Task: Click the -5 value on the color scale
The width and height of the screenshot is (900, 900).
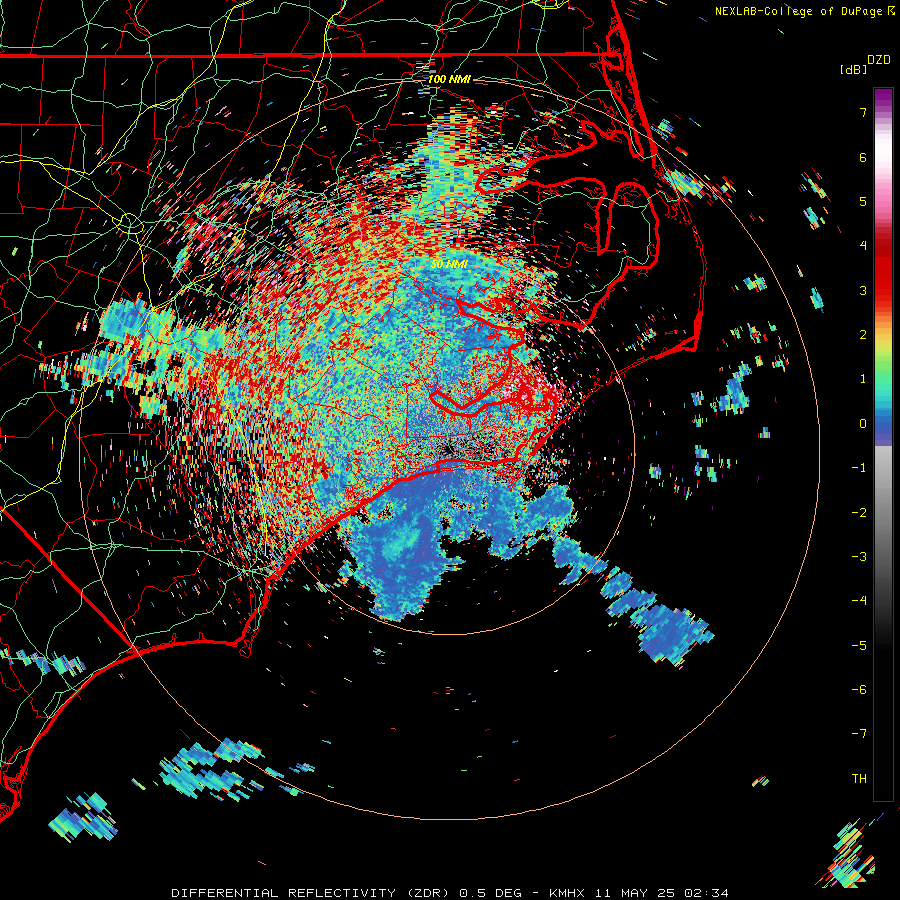Action: click(x=859, y=645)
